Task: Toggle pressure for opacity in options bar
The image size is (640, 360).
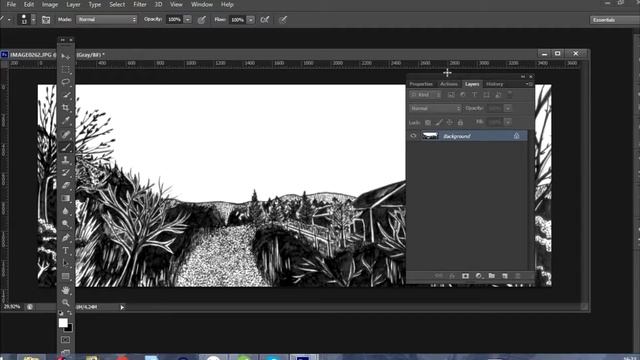Action: point(202,20)
